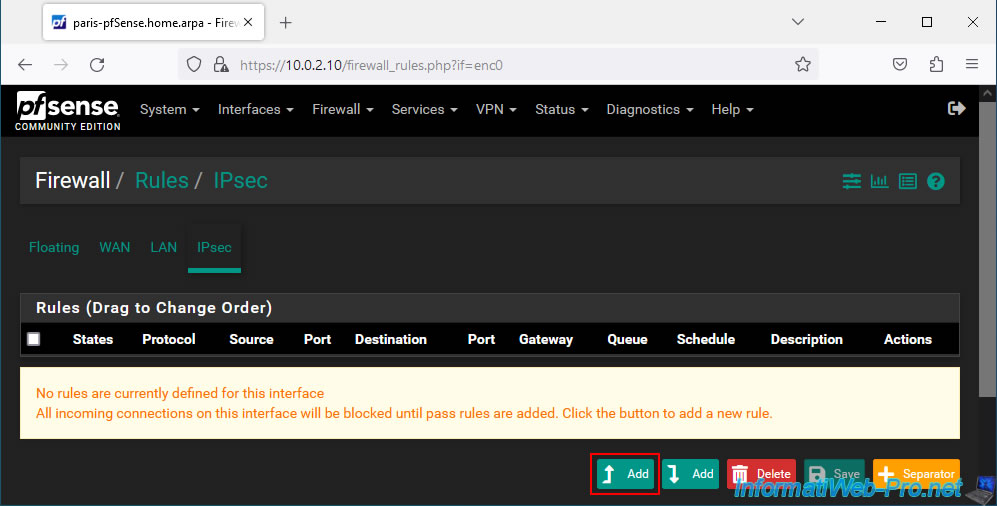Screen dimensions: 997x506
Task: Click the Queue column header
Action: click(x=627, y=339)
